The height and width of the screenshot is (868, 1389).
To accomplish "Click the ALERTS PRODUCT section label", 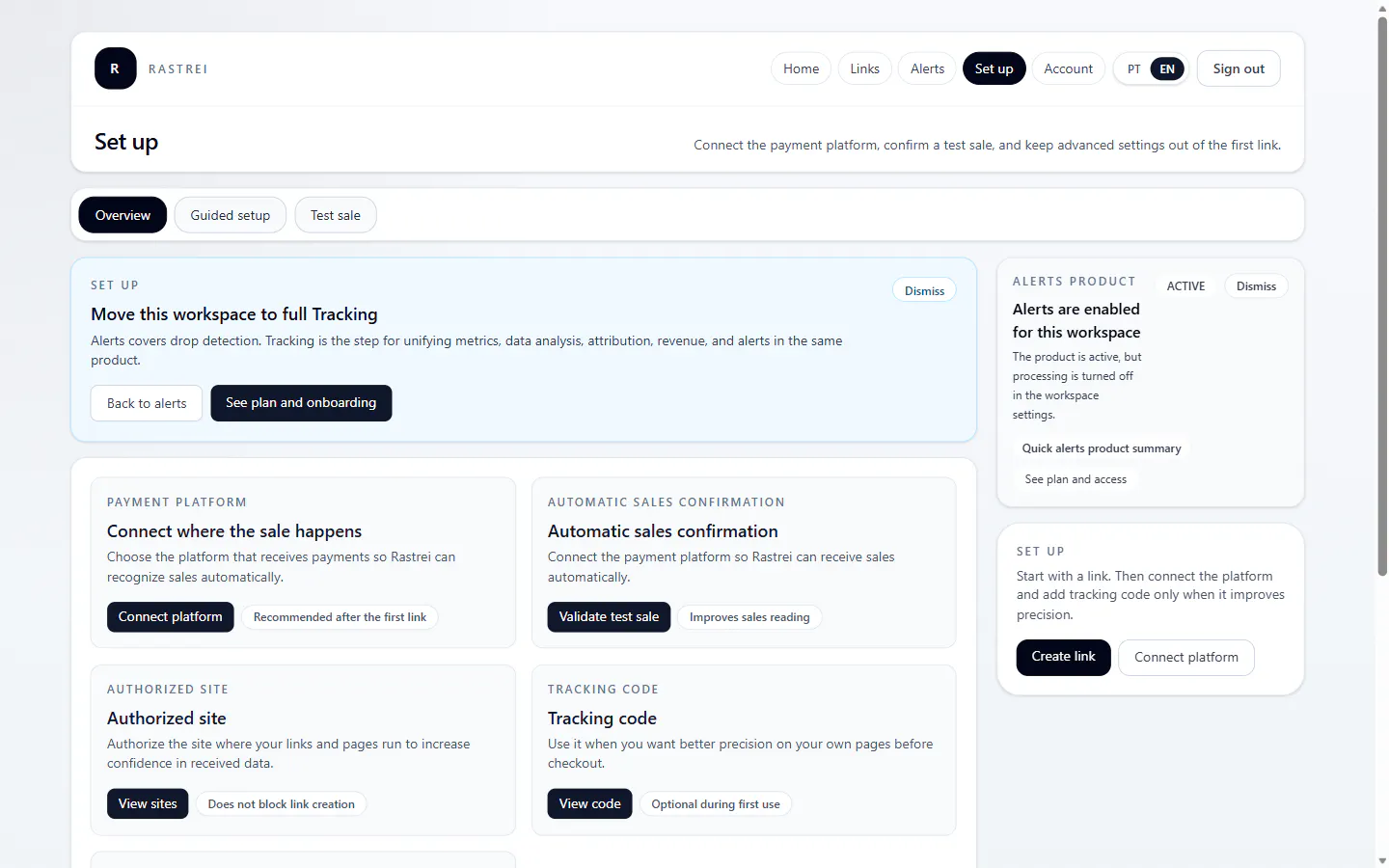I will (x=1074, y=282).
